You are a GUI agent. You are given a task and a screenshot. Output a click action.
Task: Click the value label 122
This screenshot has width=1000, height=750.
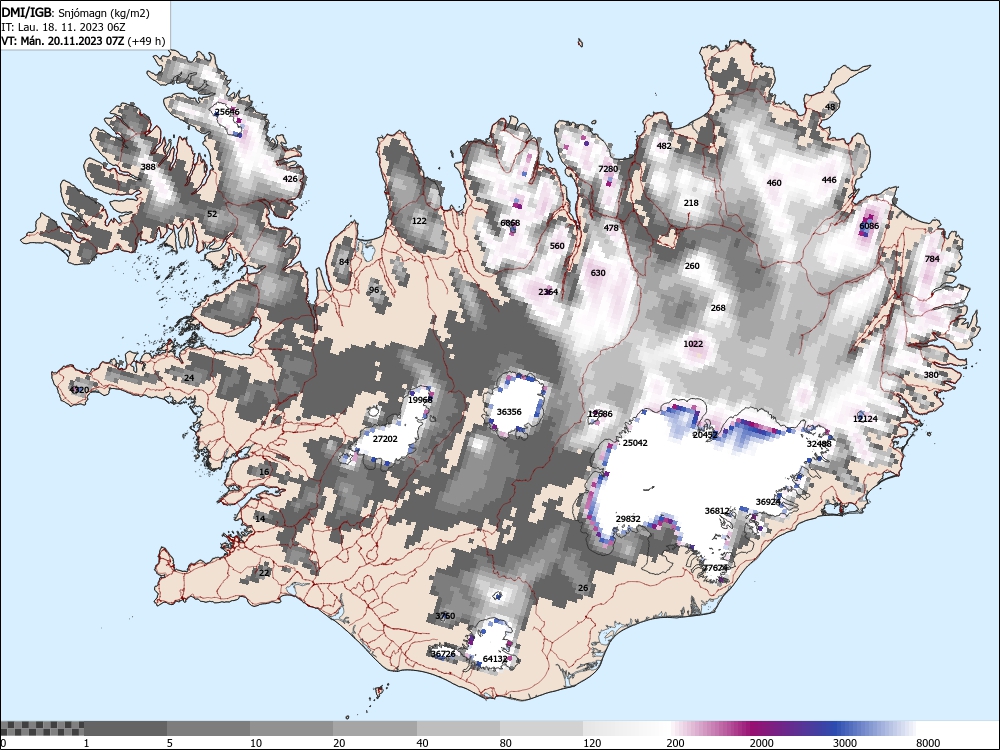click(419, 221)
